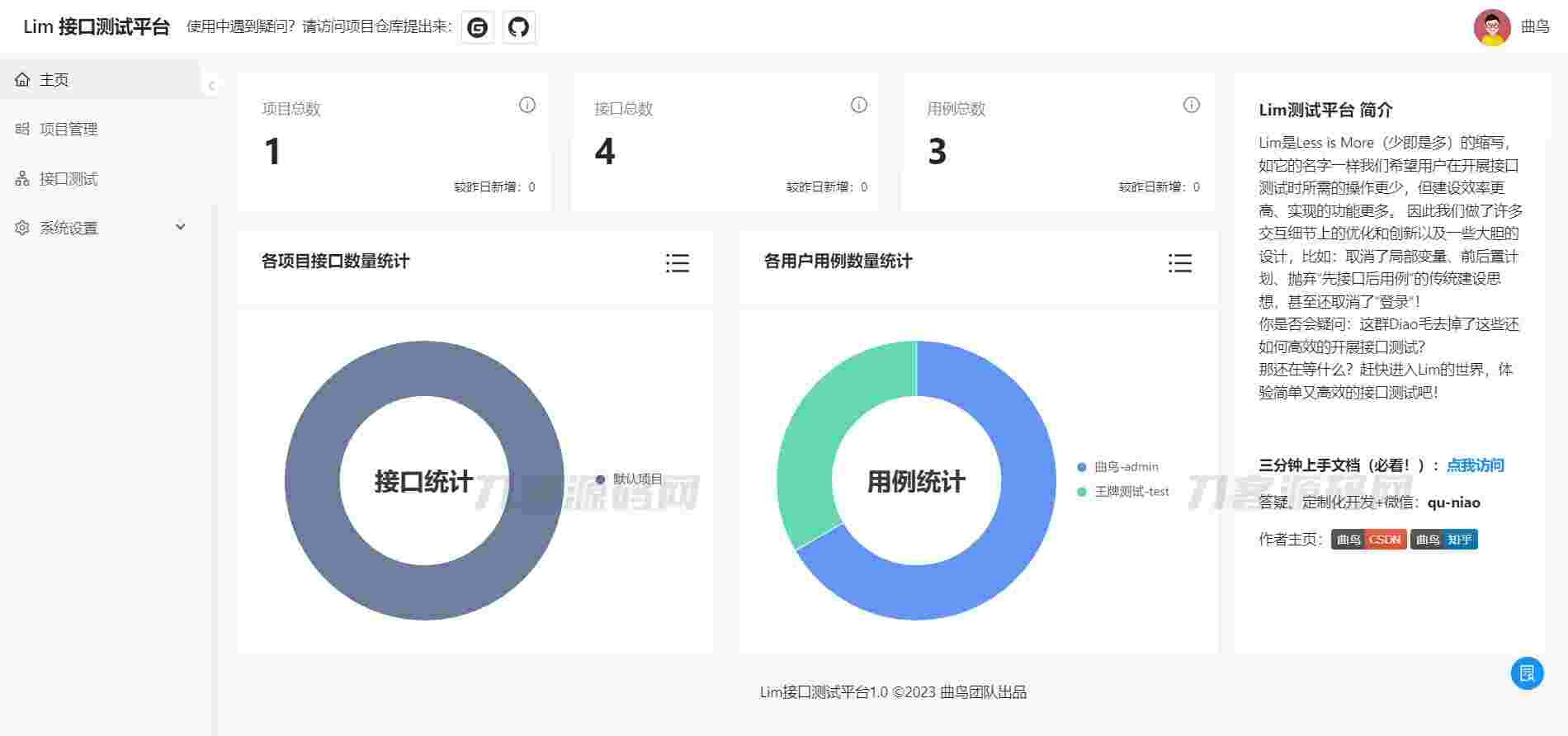Collapse the sidebar with the arrow handle
The width and height of the screenshot is (1568, 736).
pos(211,85)
